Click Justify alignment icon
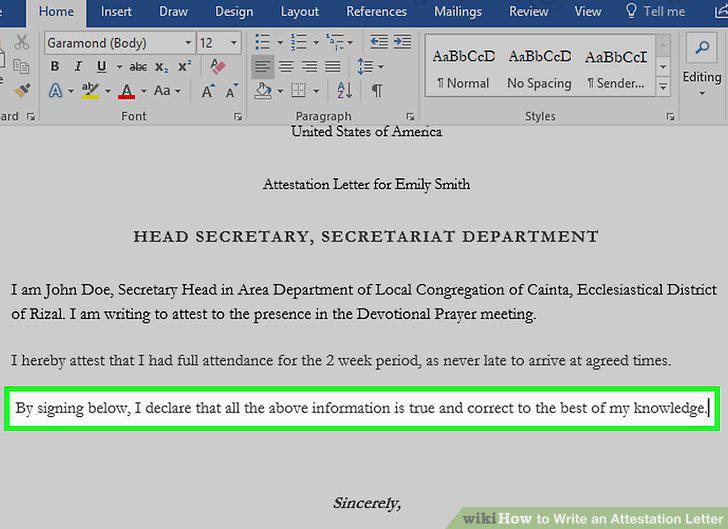 pyautogui.click(x=332, y=67)
